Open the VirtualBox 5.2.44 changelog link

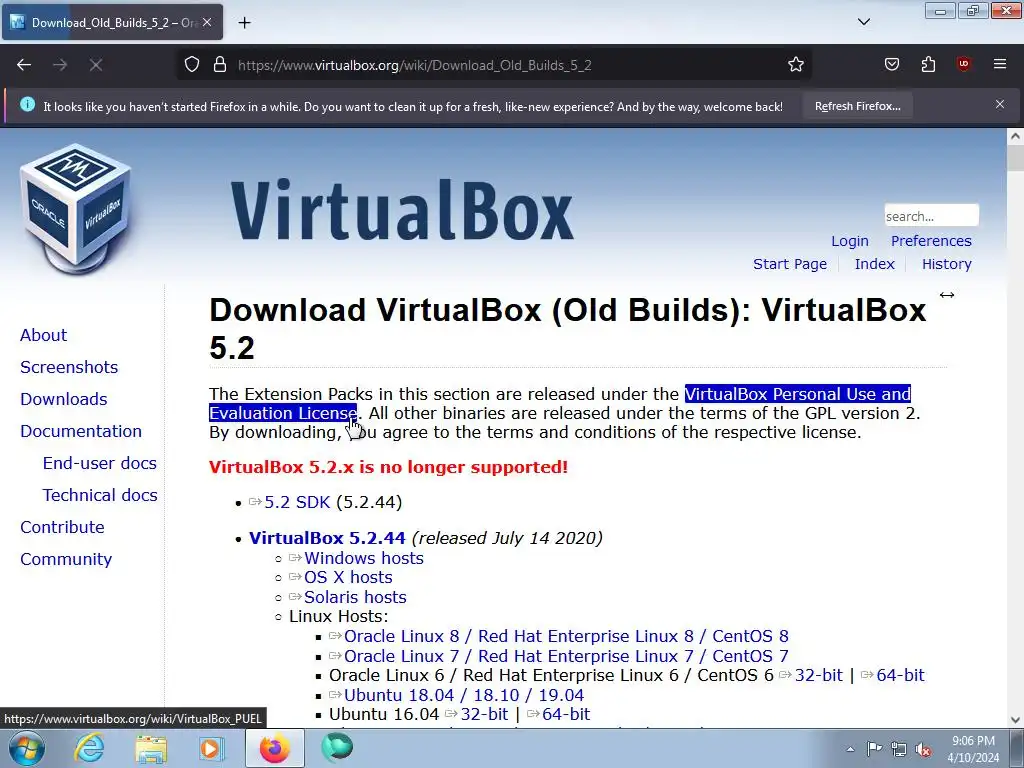tap(327, 538)
